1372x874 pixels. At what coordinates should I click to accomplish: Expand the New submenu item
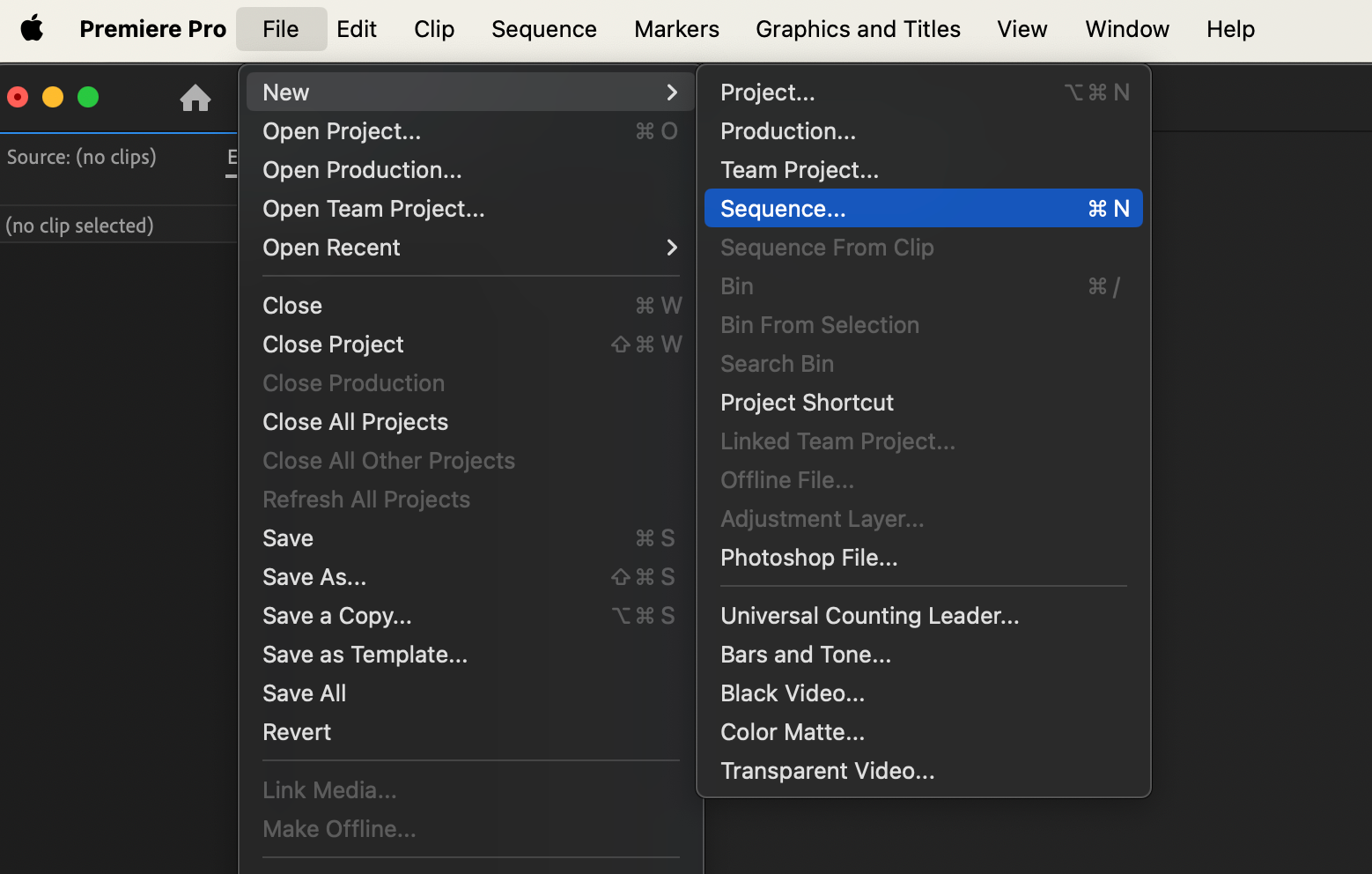[470, 92]
